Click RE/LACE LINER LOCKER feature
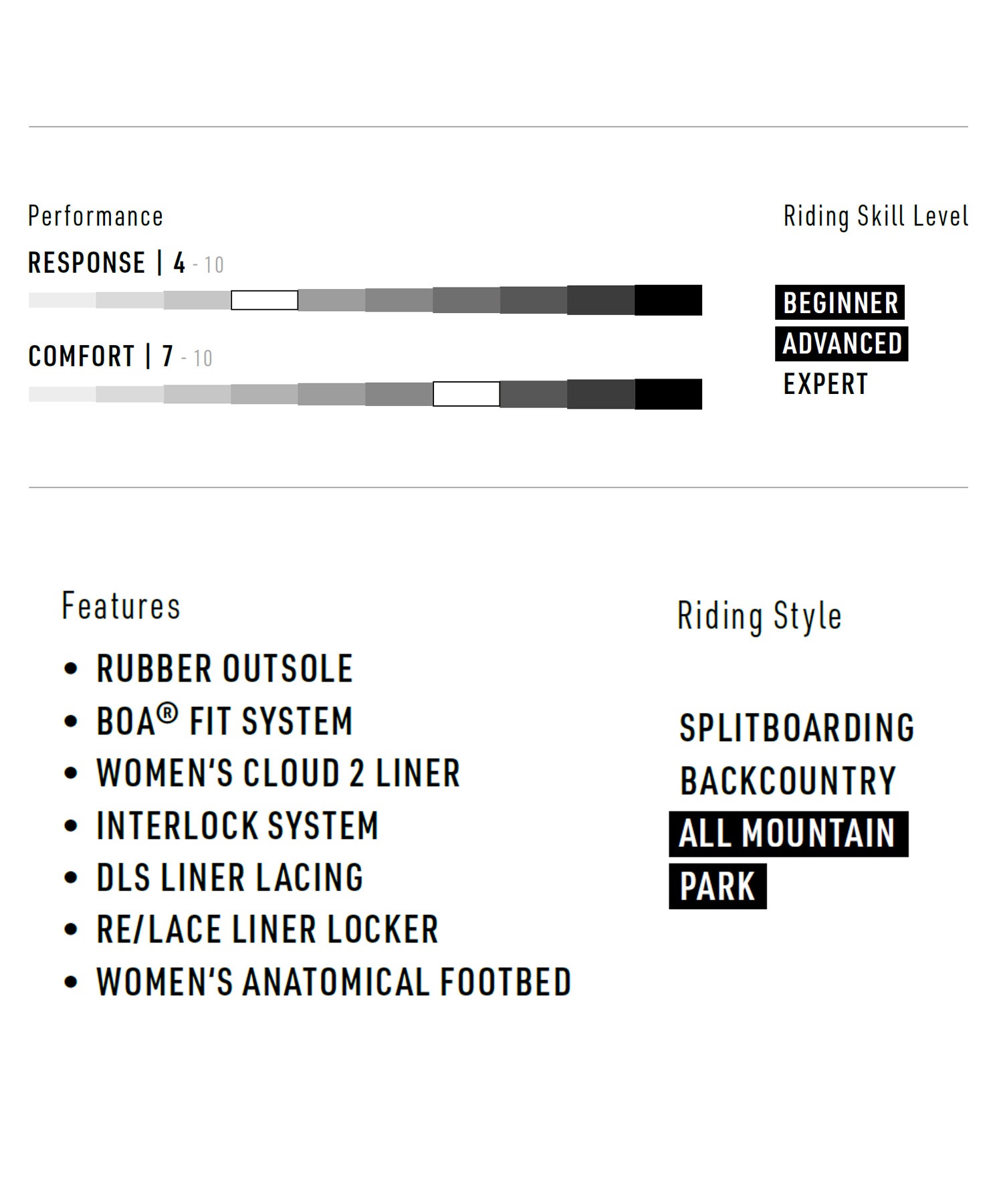The height and width of the screenshot is (1204, 1003). coord(267,930)
